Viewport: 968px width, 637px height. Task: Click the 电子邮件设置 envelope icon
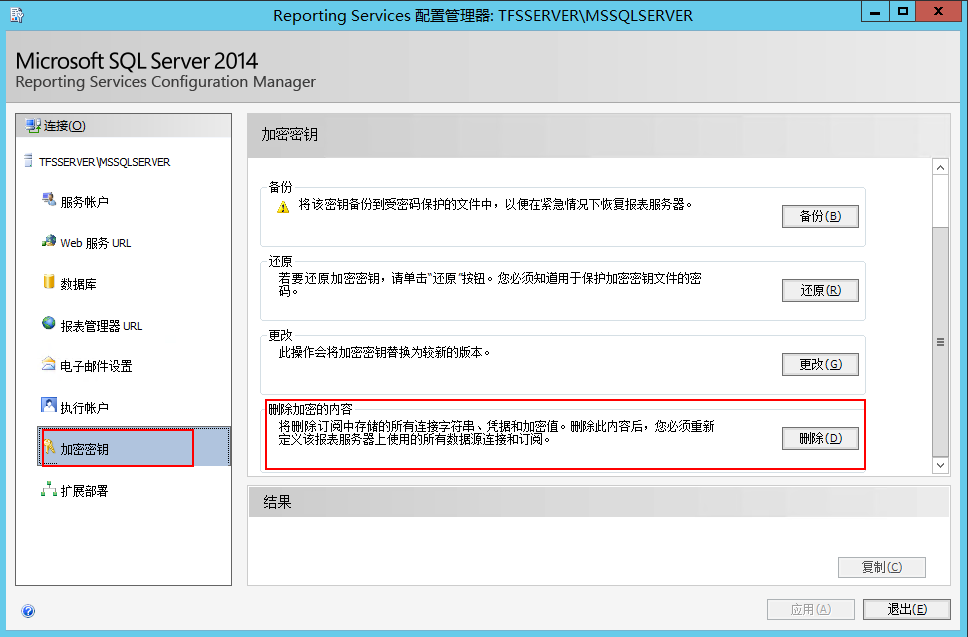tap(49, 364)
